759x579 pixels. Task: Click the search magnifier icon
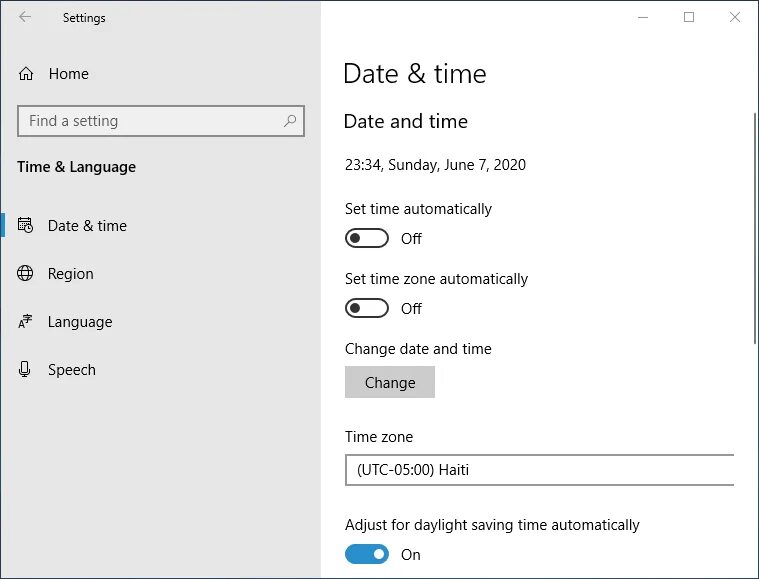click(290, 121)
